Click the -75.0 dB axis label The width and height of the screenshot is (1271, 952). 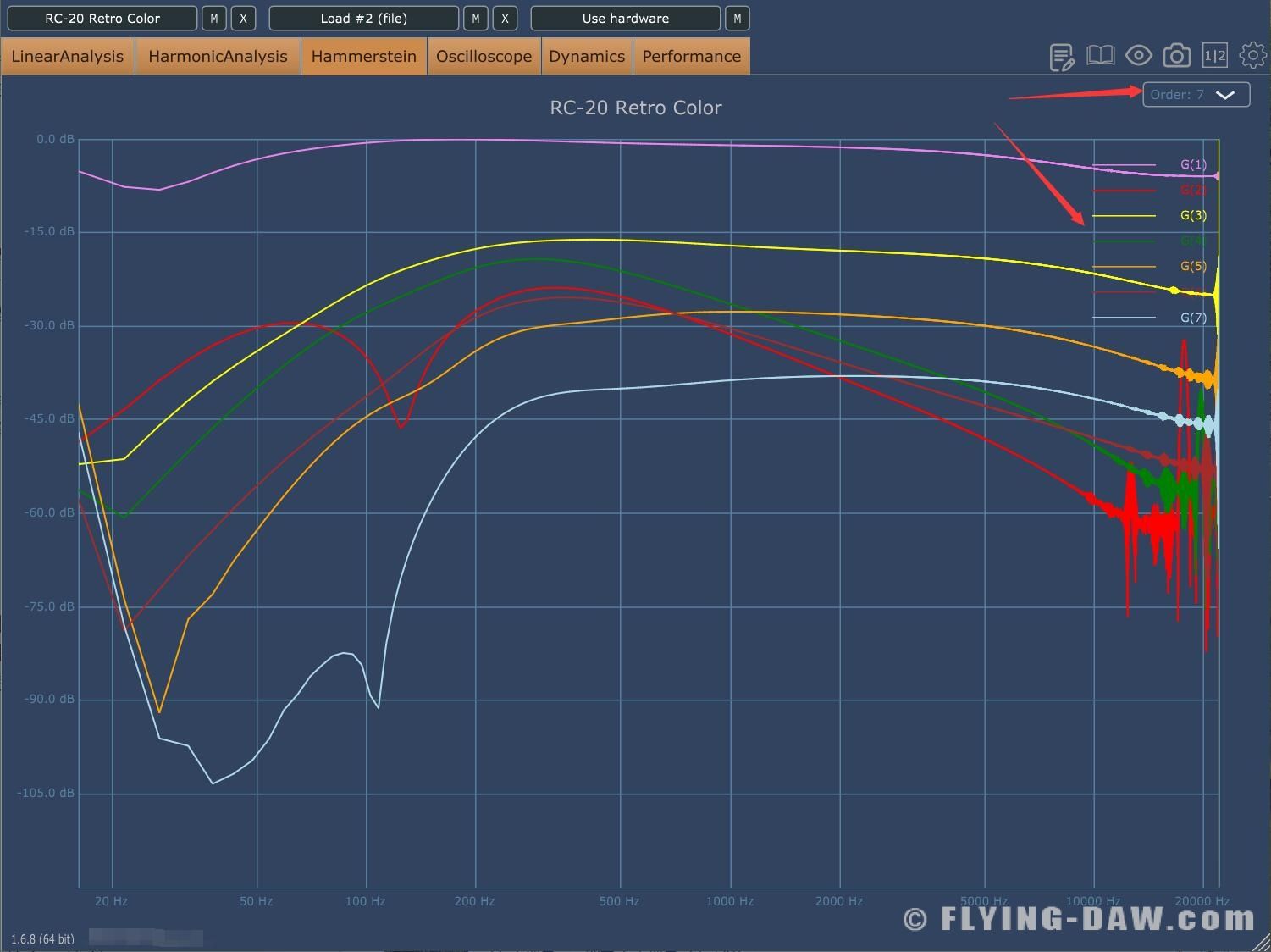click(x=48, y=606)
